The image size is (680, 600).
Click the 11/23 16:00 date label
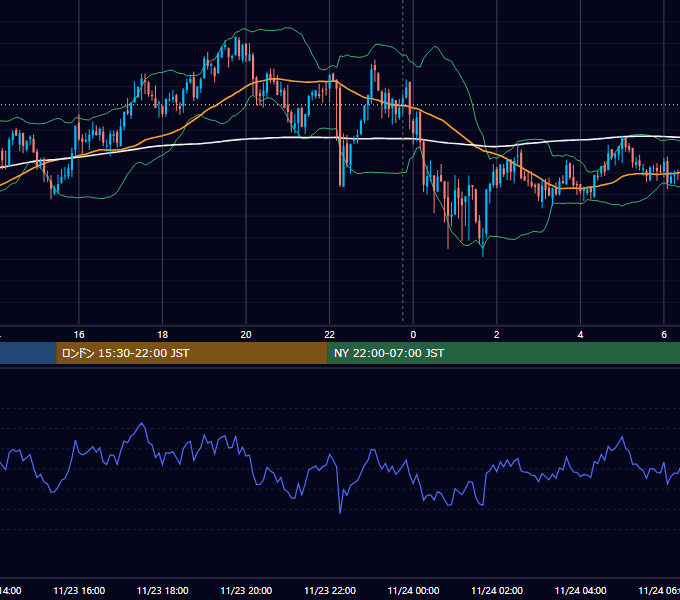[79, 590]
